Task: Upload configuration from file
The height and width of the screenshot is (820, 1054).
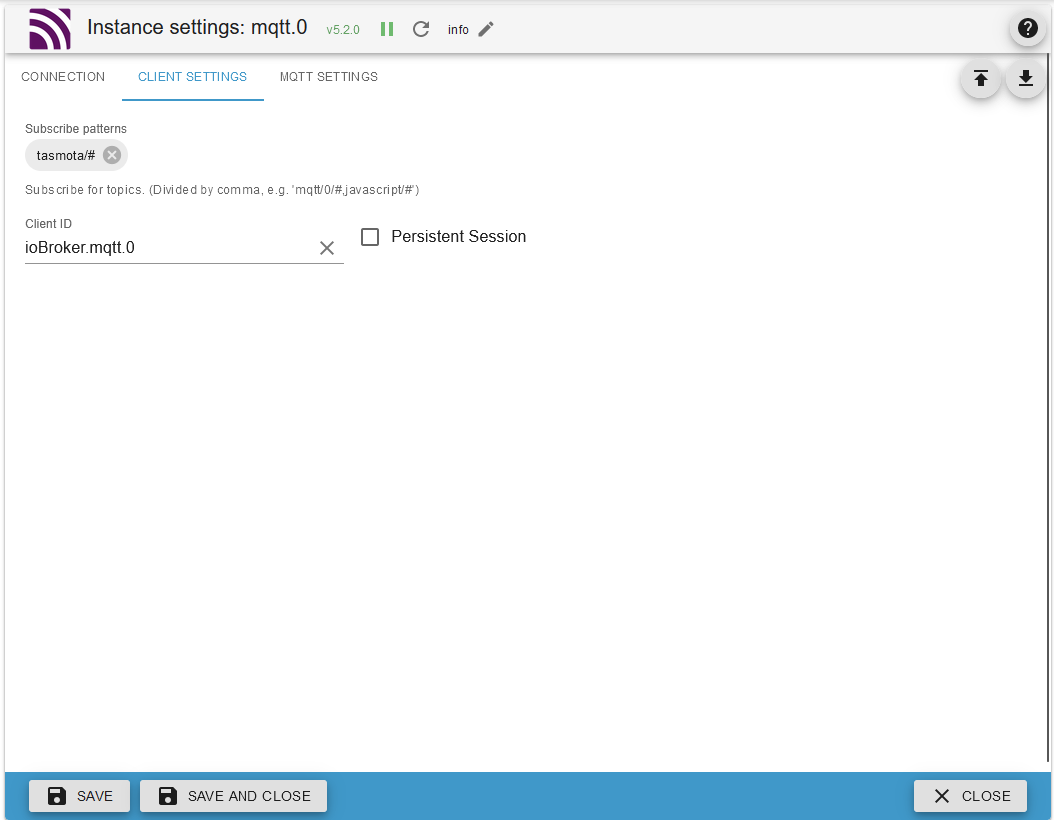Action: tap(981, 79)
